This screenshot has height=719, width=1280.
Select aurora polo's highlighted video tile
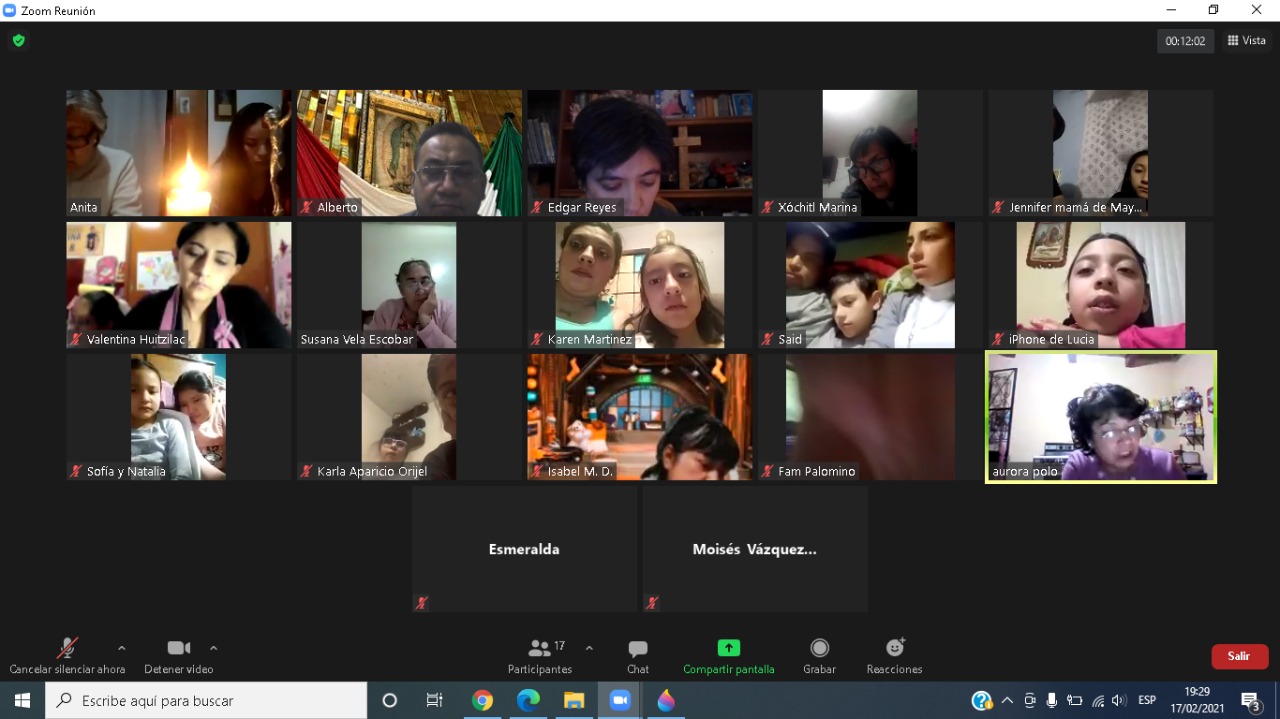tap(1100, 417)
